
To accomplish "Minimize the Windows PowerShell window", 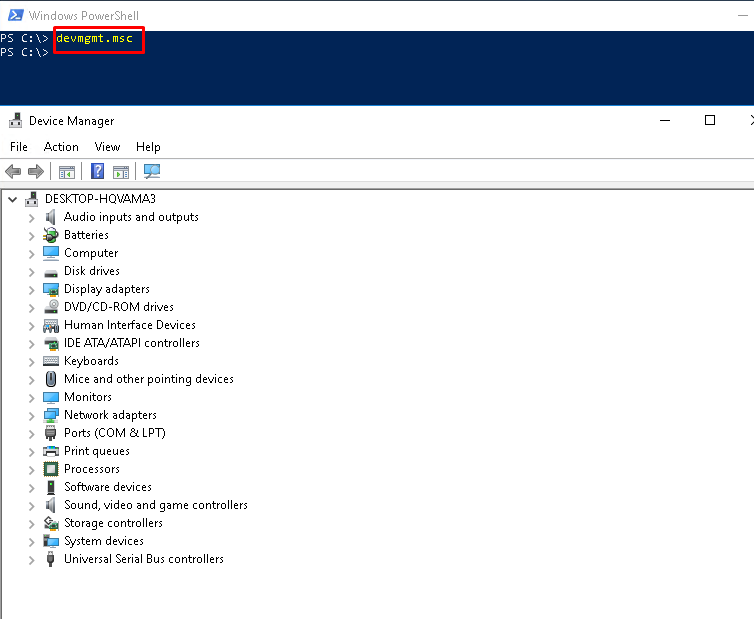I will pos(742,15).
